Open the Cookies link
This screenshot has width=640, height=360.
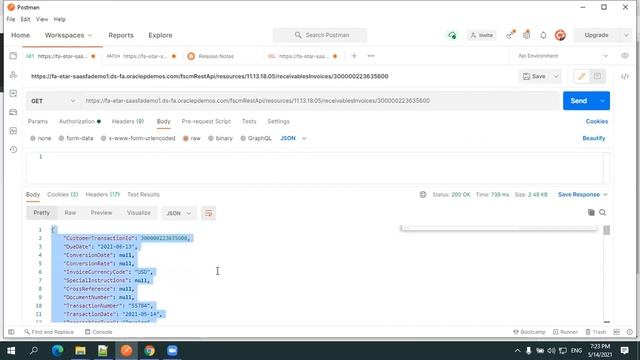click(596, 122)
